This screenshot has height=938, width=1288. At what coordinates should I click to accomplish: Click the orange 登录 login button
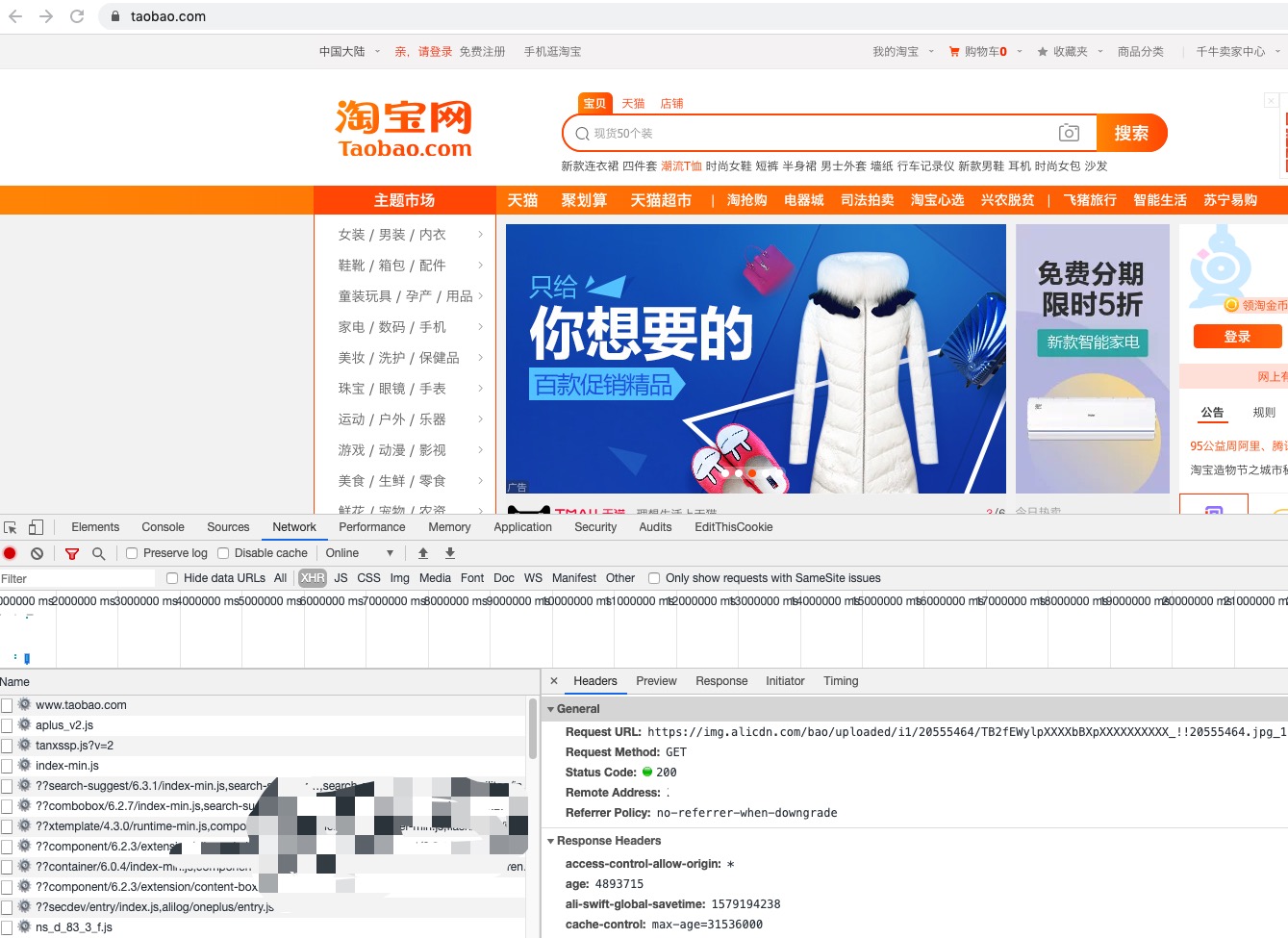tap(1237, 337)
